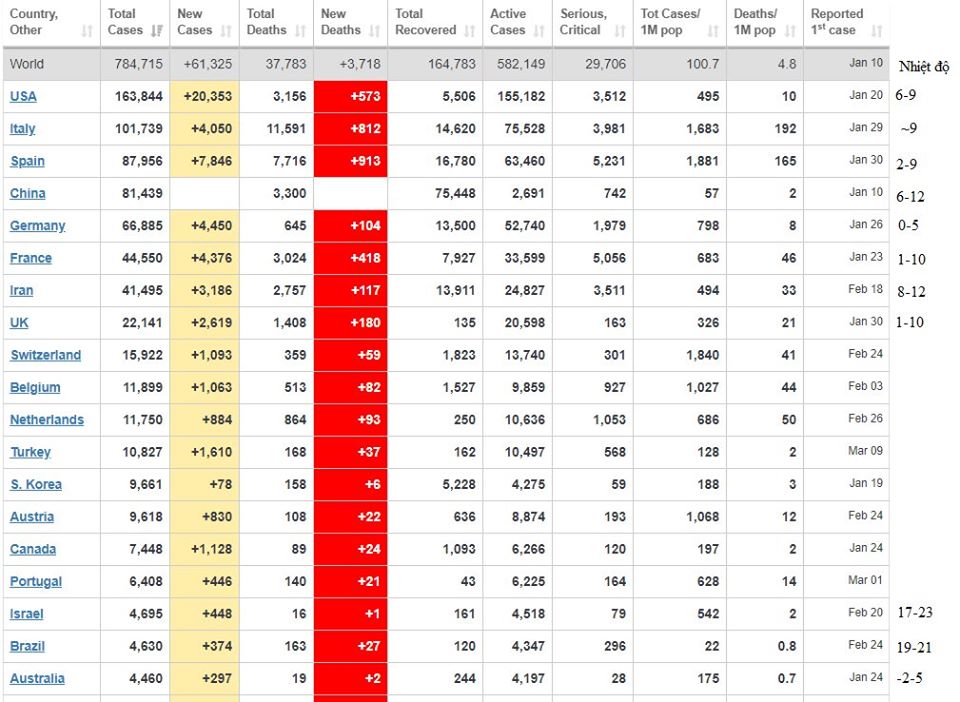The height and width of the screenshot is (702, 960).
Task: Sort by Total Cases using its arrow icon
Action: click(157, 31)
